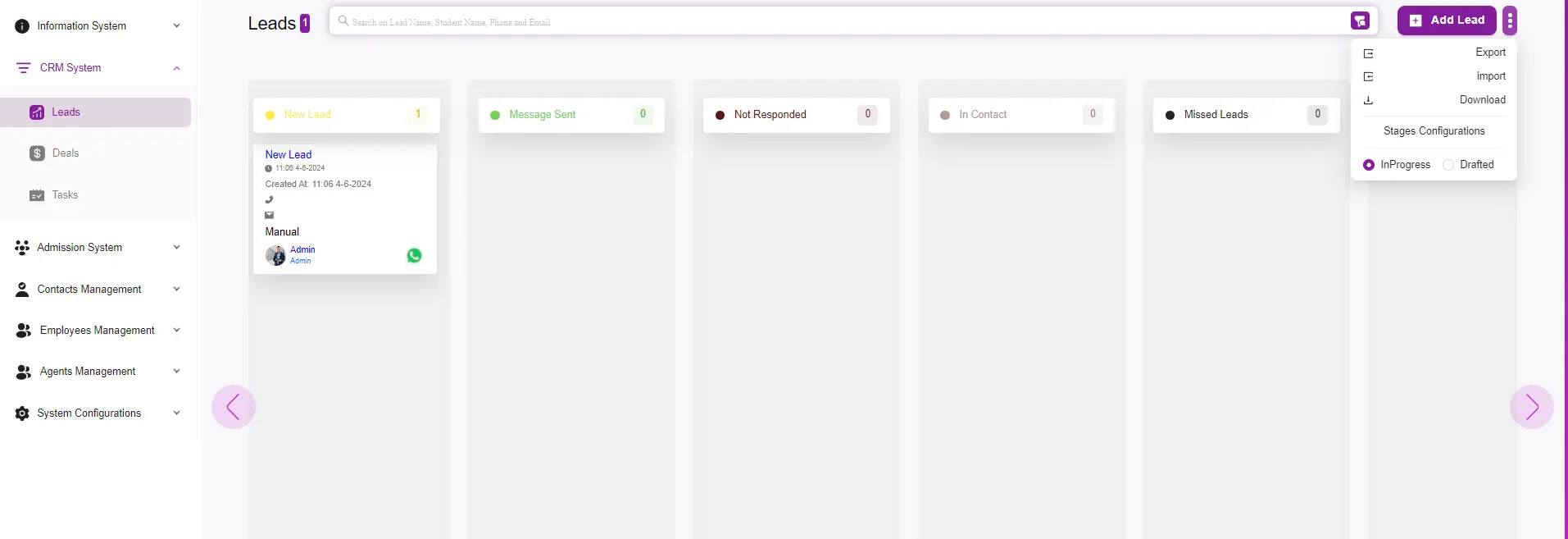The width and height of the screenshot is (1568, 539).
Task: Click the WhatsApp icon on lead card
Action: tap(414, 256)
